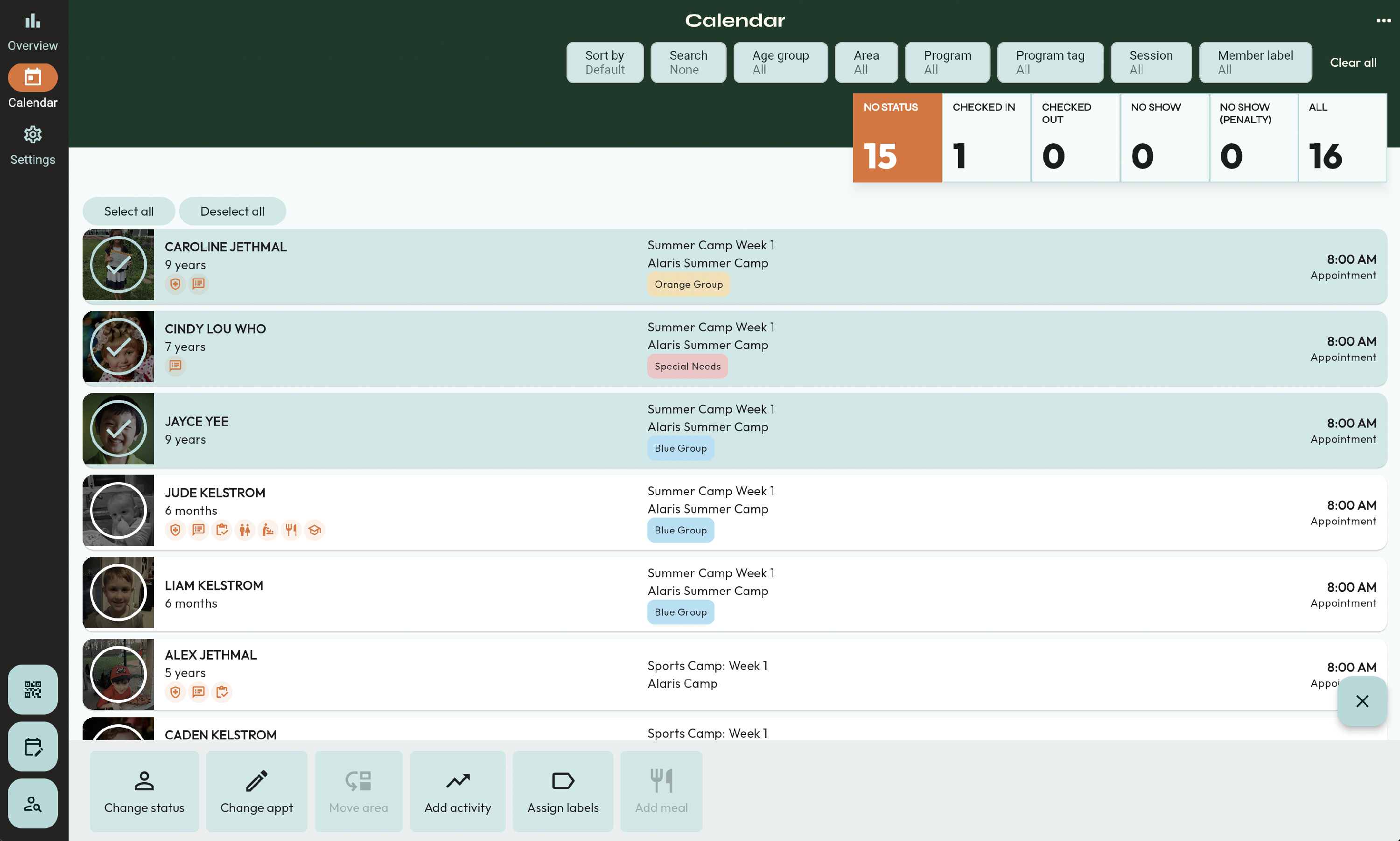Open the Program filter dropdown
Image resolution: width=1400 pixels, height=841 pixels.
point(947,63)
